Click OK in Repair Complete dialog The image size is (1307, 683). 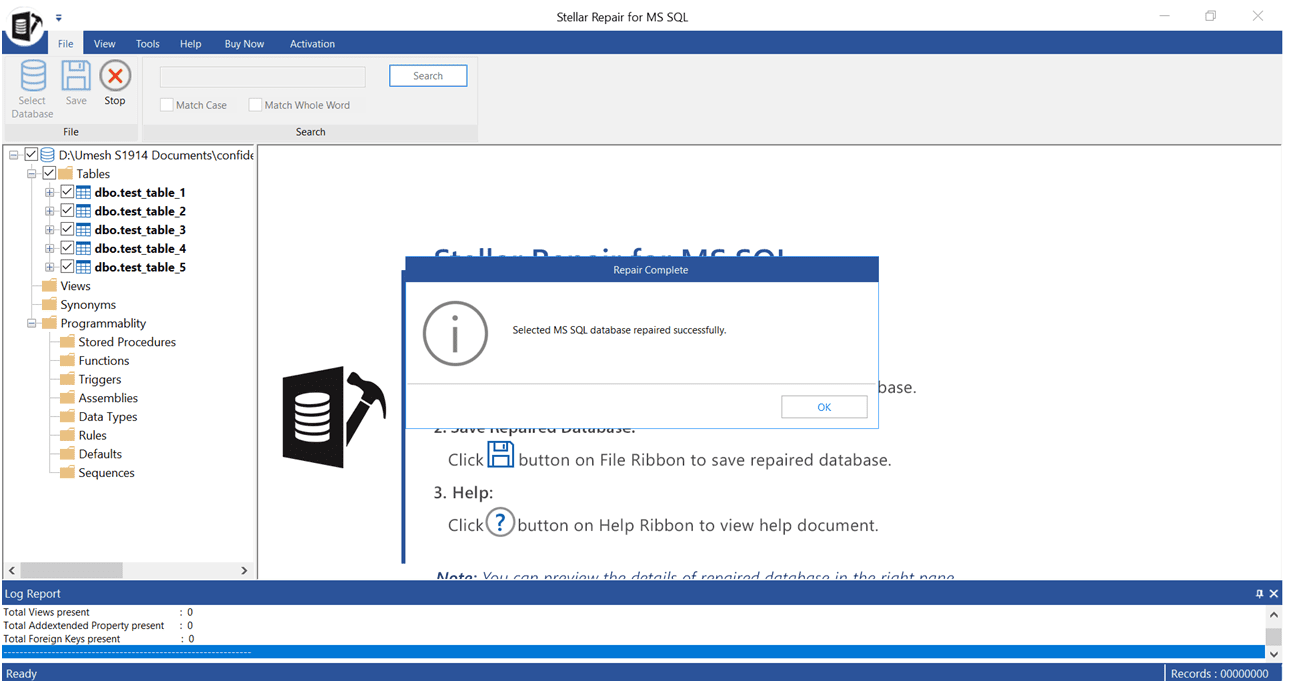[x=824, y=407]
